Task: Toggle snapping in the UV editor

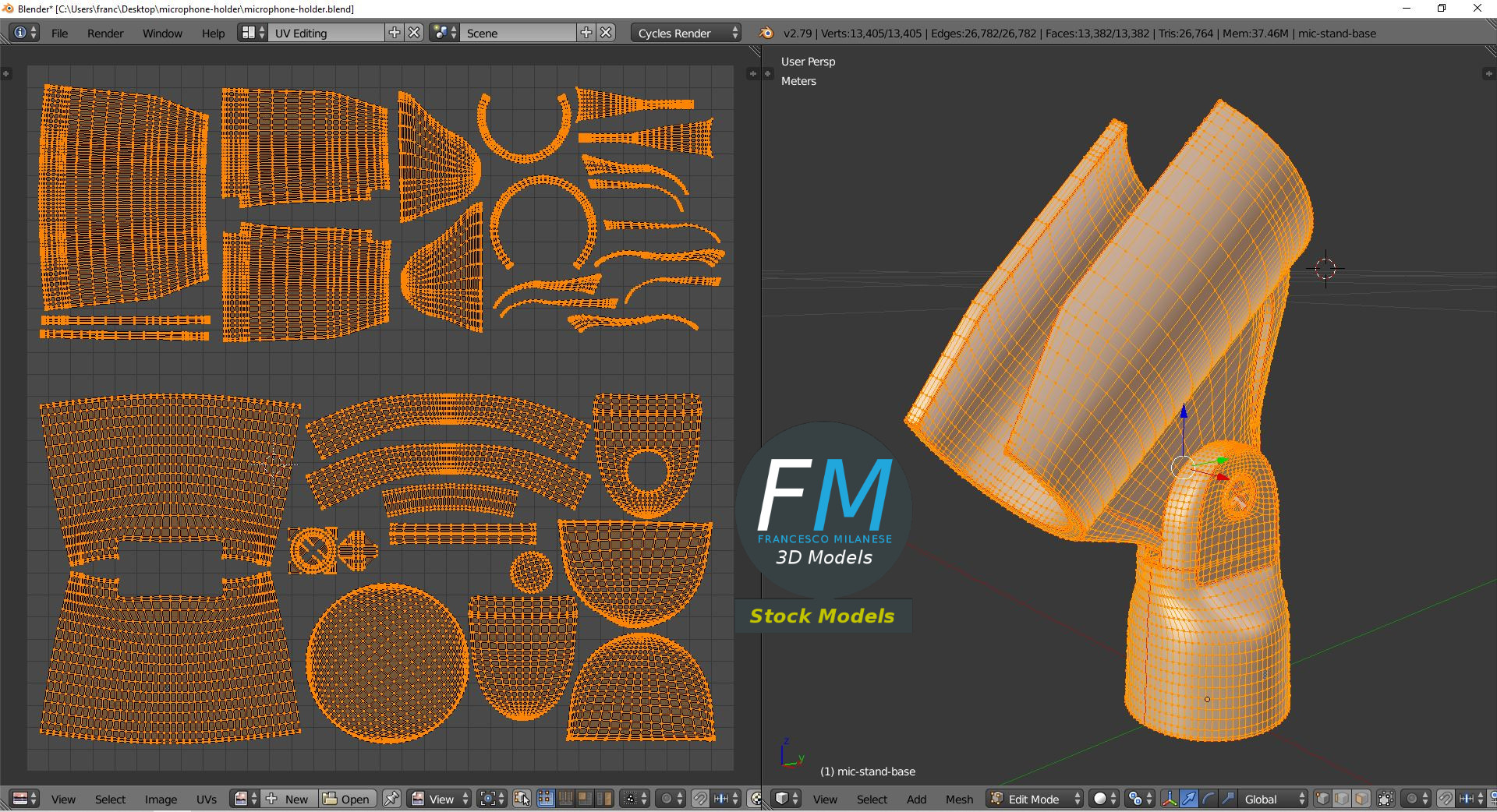Action: click(x=700, y=799)
